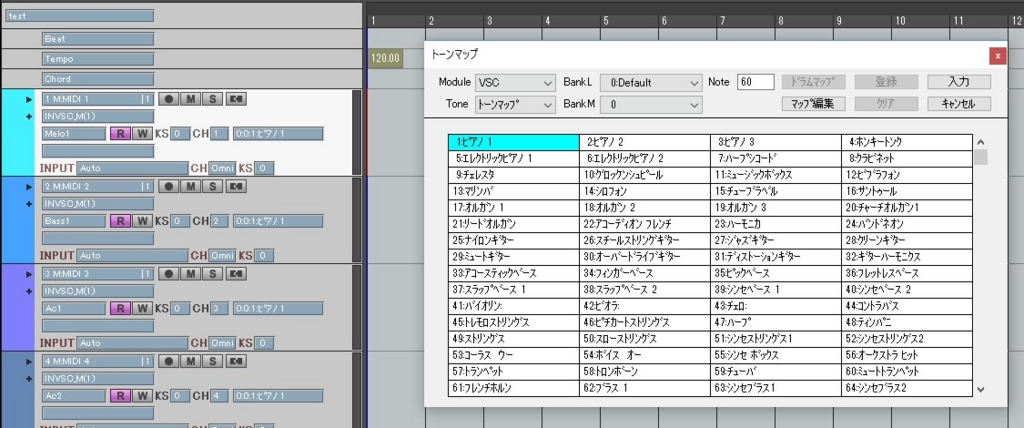Click the monitor icon on MIDI 2 track
Image resolution: width=1024 pixels, height=428 pixels.
235,186
